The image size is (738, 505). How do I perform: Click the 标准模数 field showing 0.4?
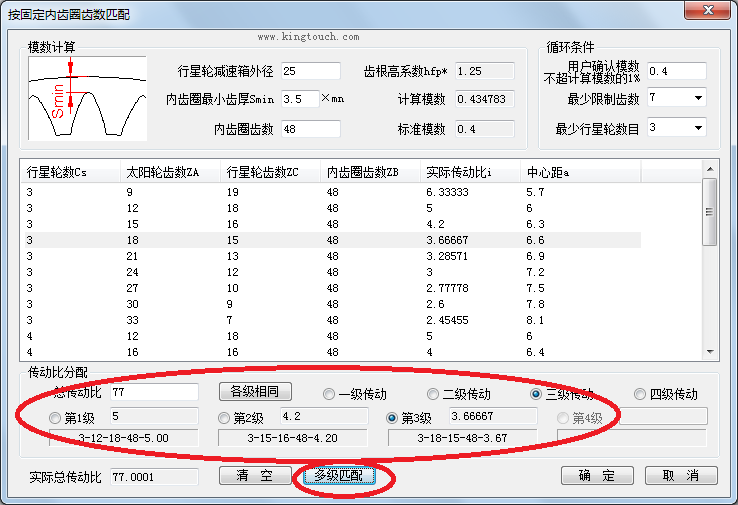pyautogui.click(x=485, y=129)
